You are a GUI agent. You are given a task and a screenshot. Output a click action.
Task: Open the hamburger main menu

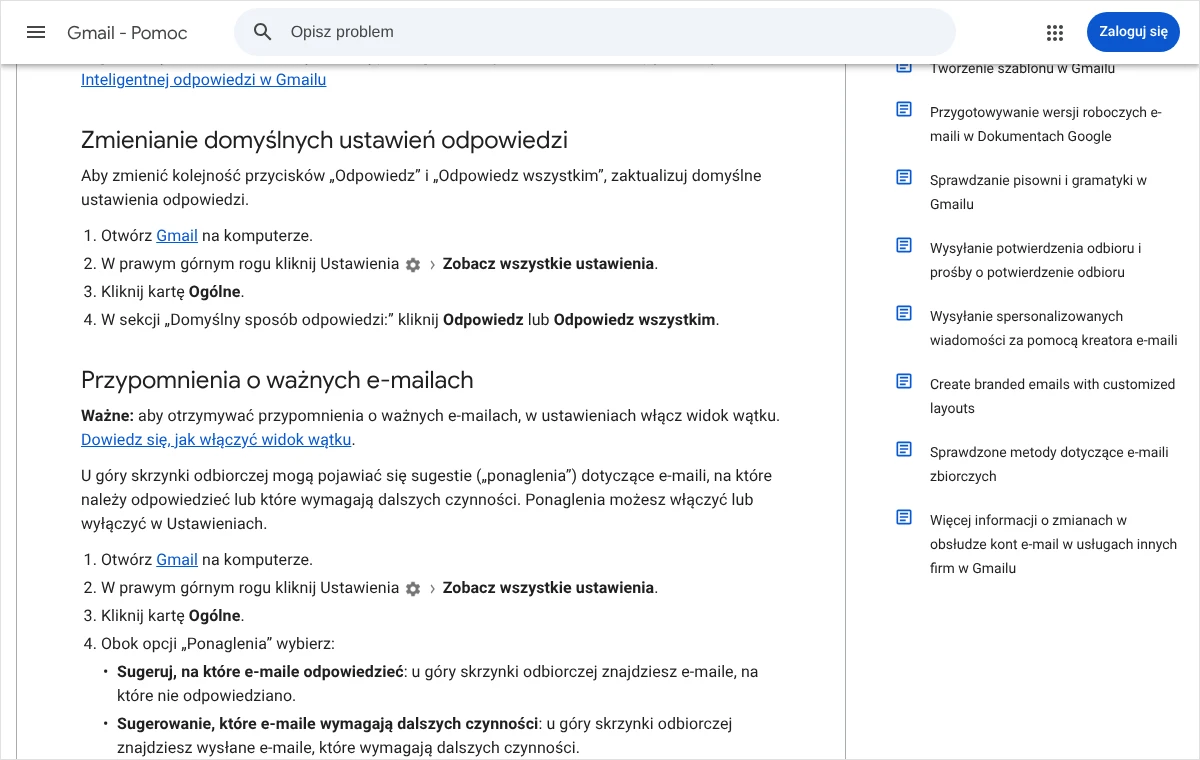(36, 32)
